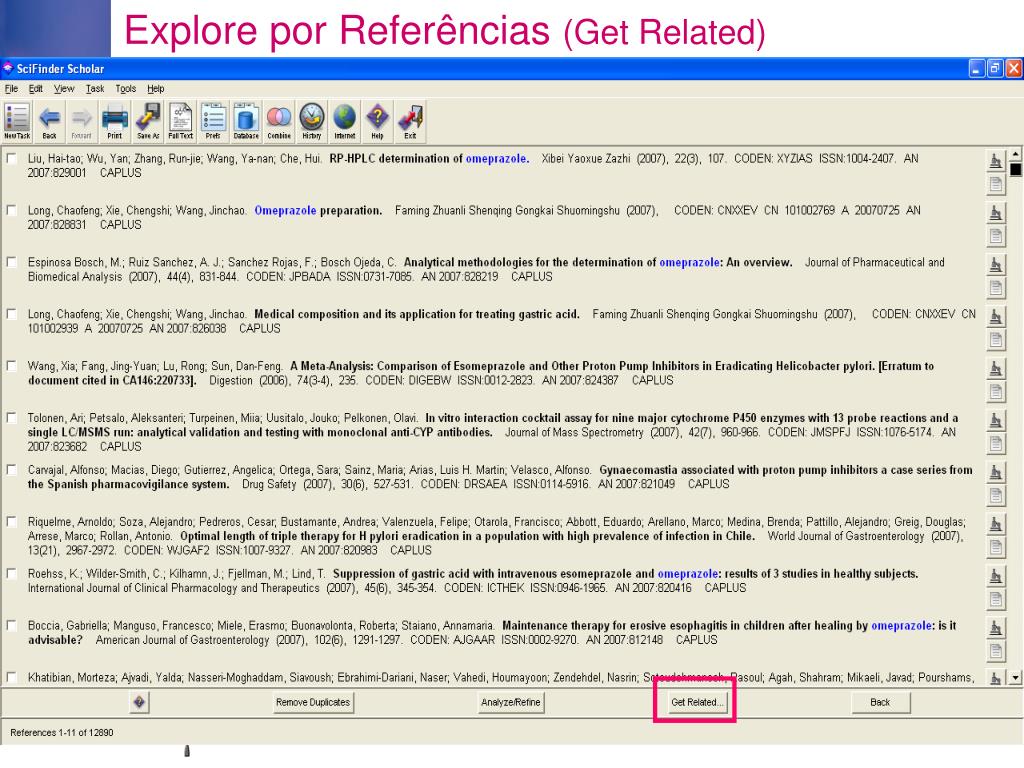This screenshot has width=1024, height=768.
Task: Click the Remove Duplicates button
Action: (313, 703)
